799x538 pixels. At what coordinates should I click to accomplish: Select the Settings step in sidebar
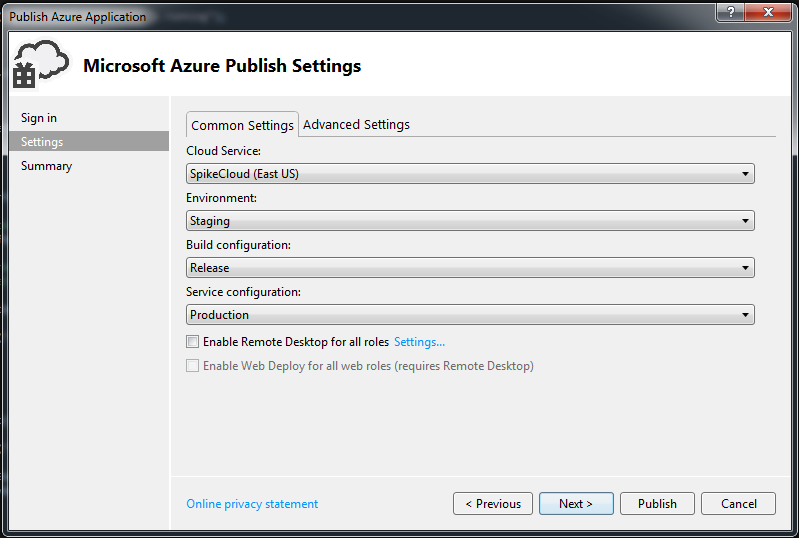(89, 141)
